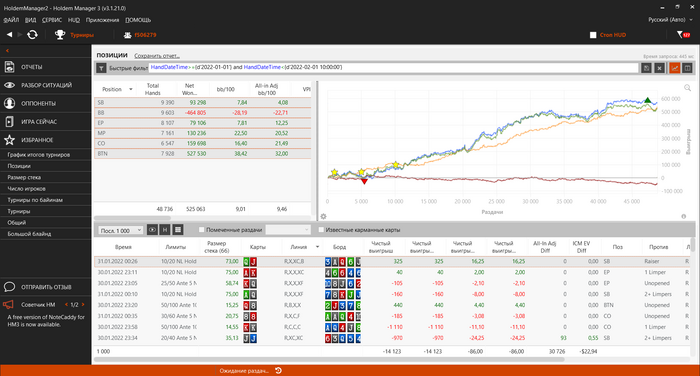Open Турниры по байинам report
The width and height of the screenshot is (700, 376).
(35, 200)
